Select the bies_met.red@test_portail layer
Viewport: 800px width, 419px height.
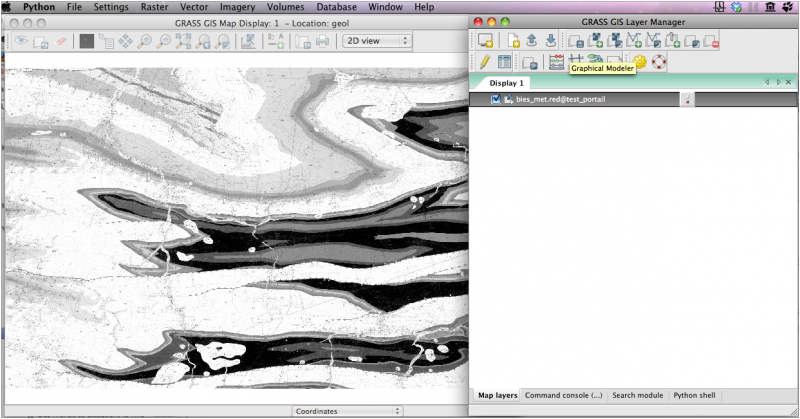(x=560, y=99)
